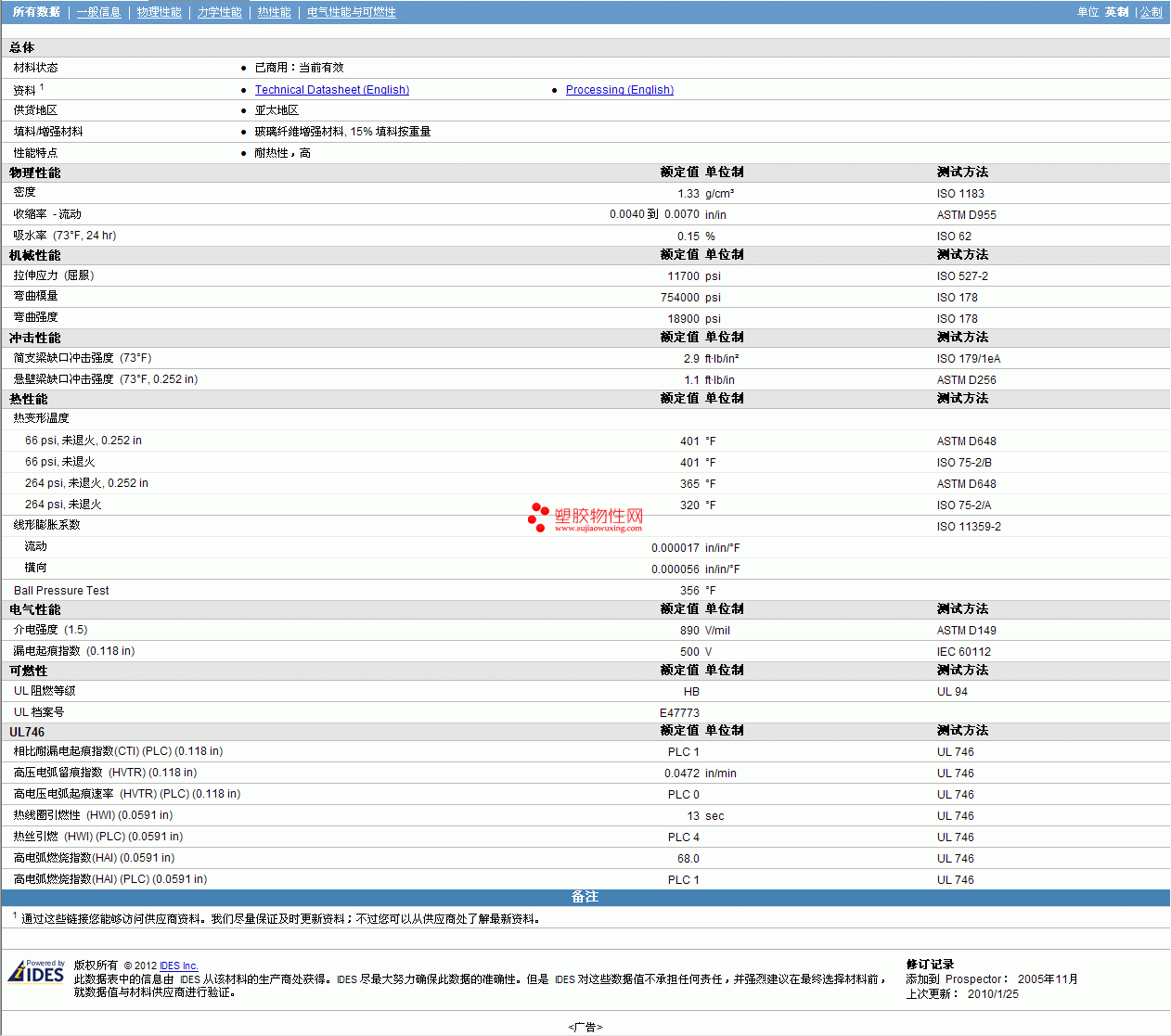Click the 流动 value 0.000017

click(x=676, y=548)
